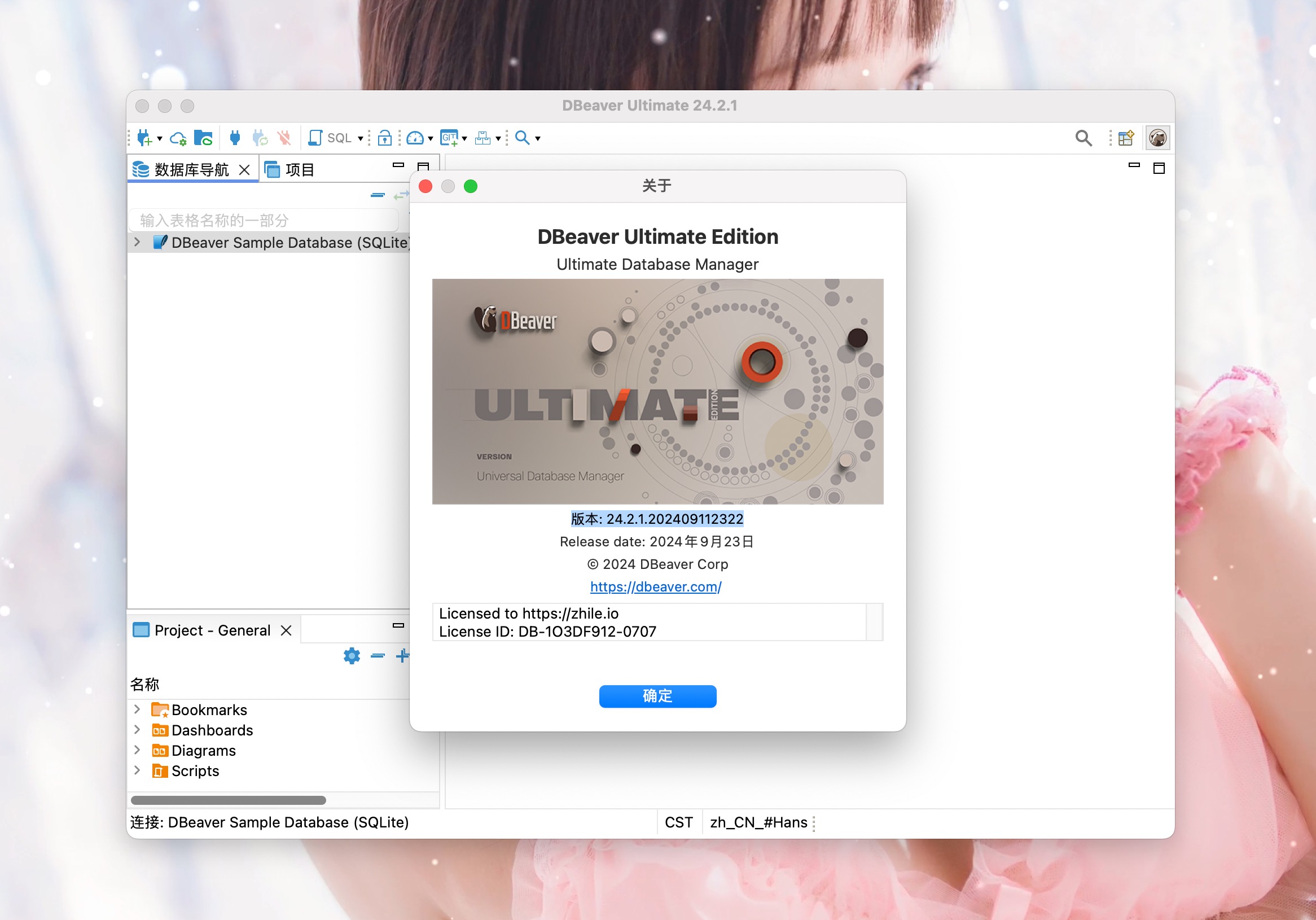1316x920 pixels.
Task: Expand the Dashboard dropdown arrow
Action: click(431, 138)
